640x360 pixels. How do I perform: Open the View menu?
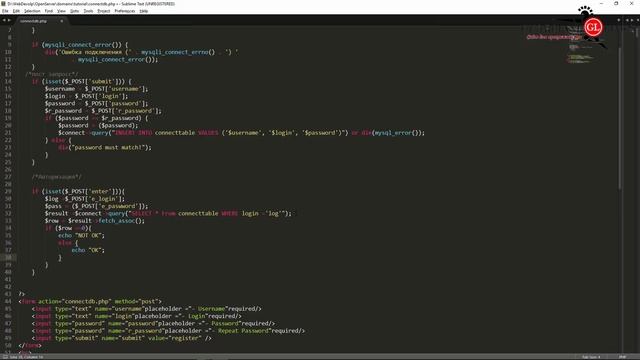tap(61, 11)
